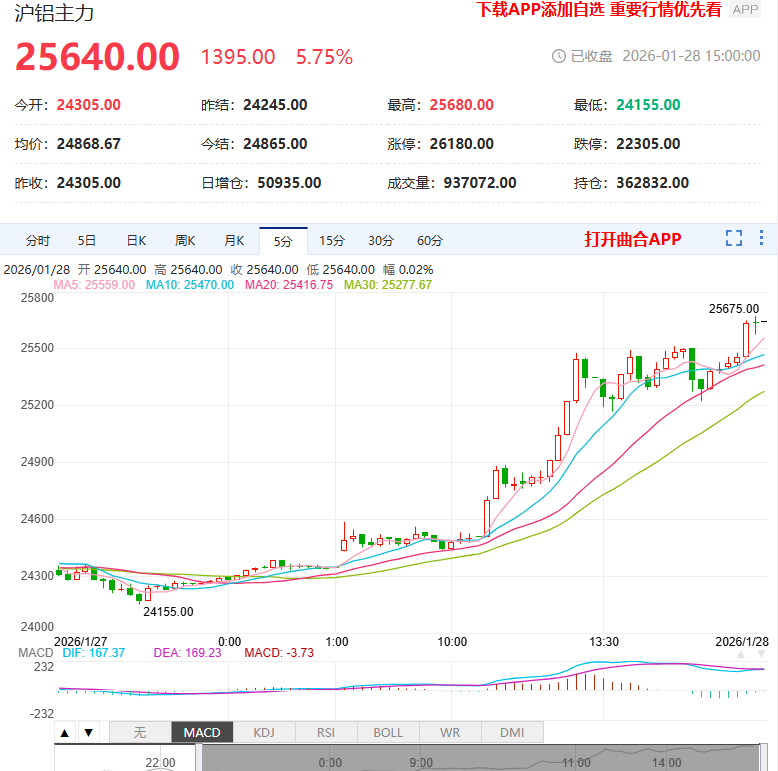Click the 25675.00 high price label on chart
Image resolution: width=778 pixels, height=771 pixels.
pos(733,309)
